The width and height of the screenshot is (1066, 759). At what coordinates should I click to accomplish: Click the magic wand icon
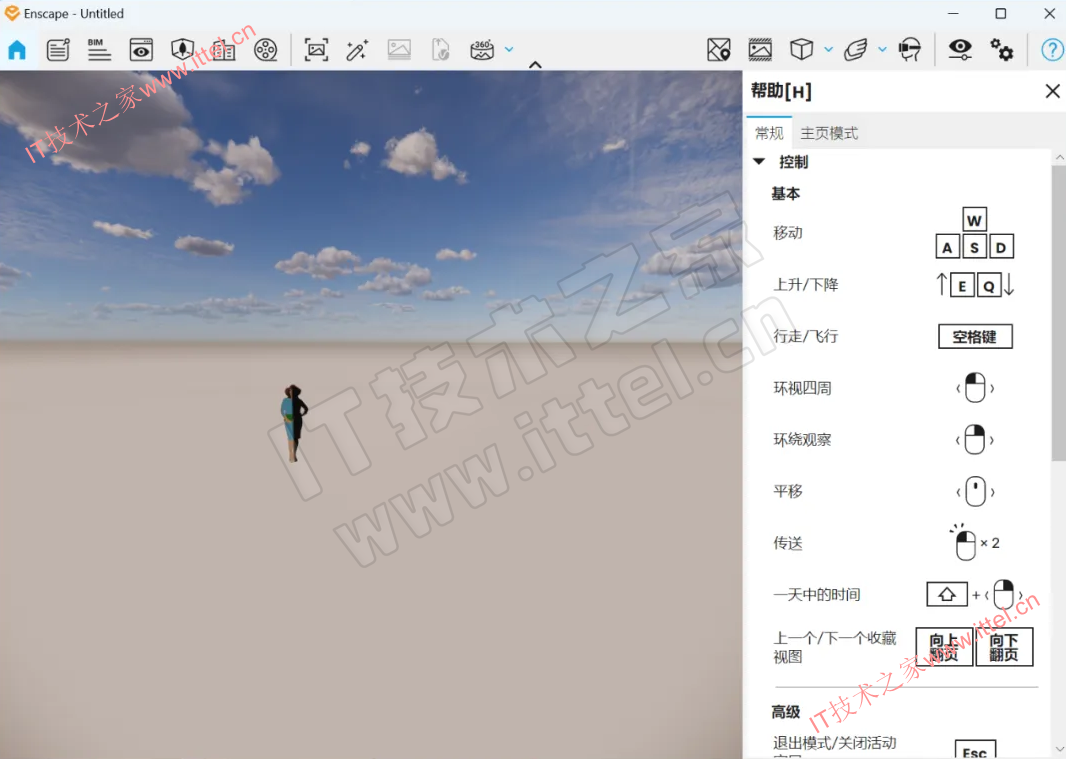click(357, 50)
